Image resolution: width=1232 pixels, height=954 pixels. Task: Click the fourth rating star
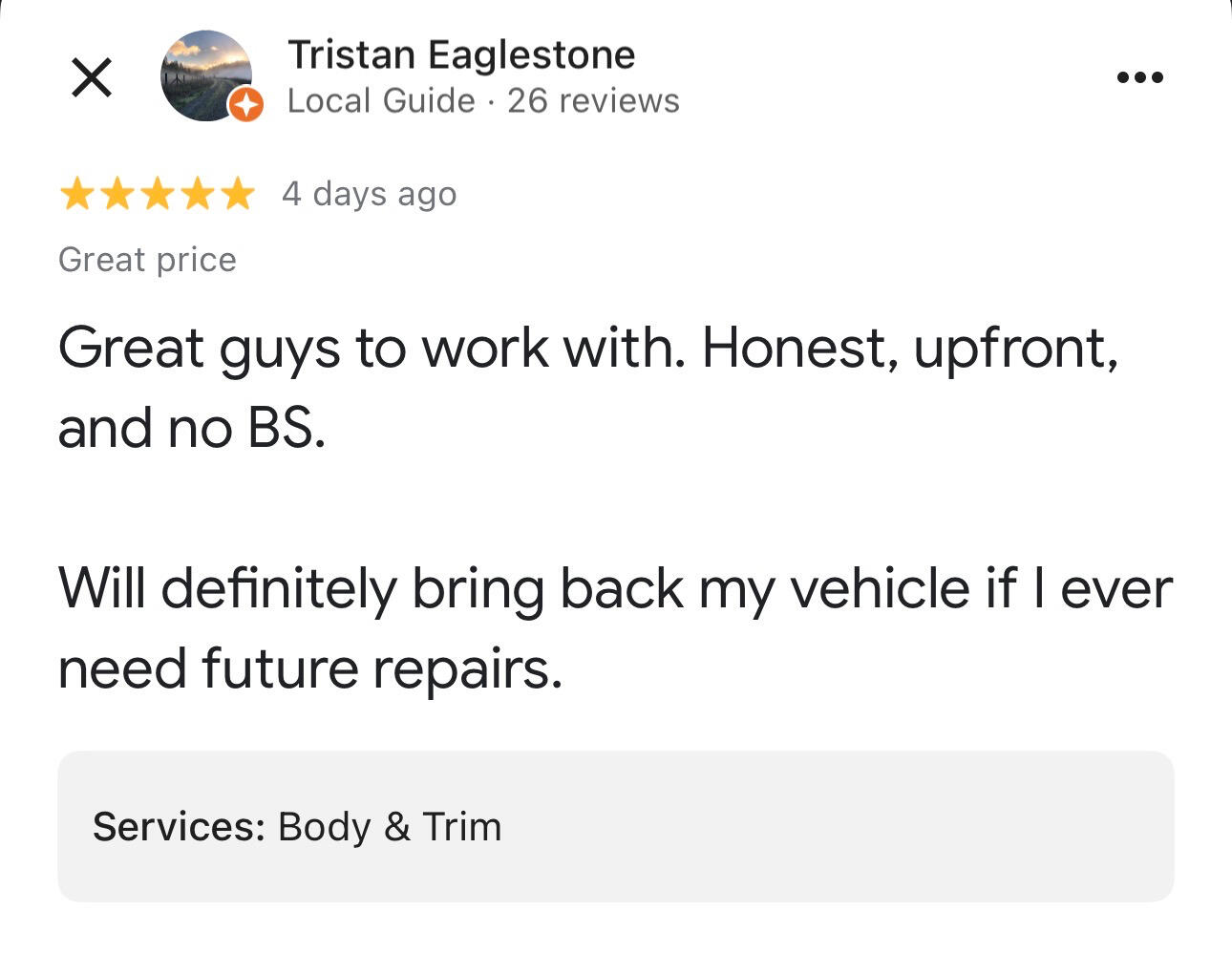(x=198, y=195)
